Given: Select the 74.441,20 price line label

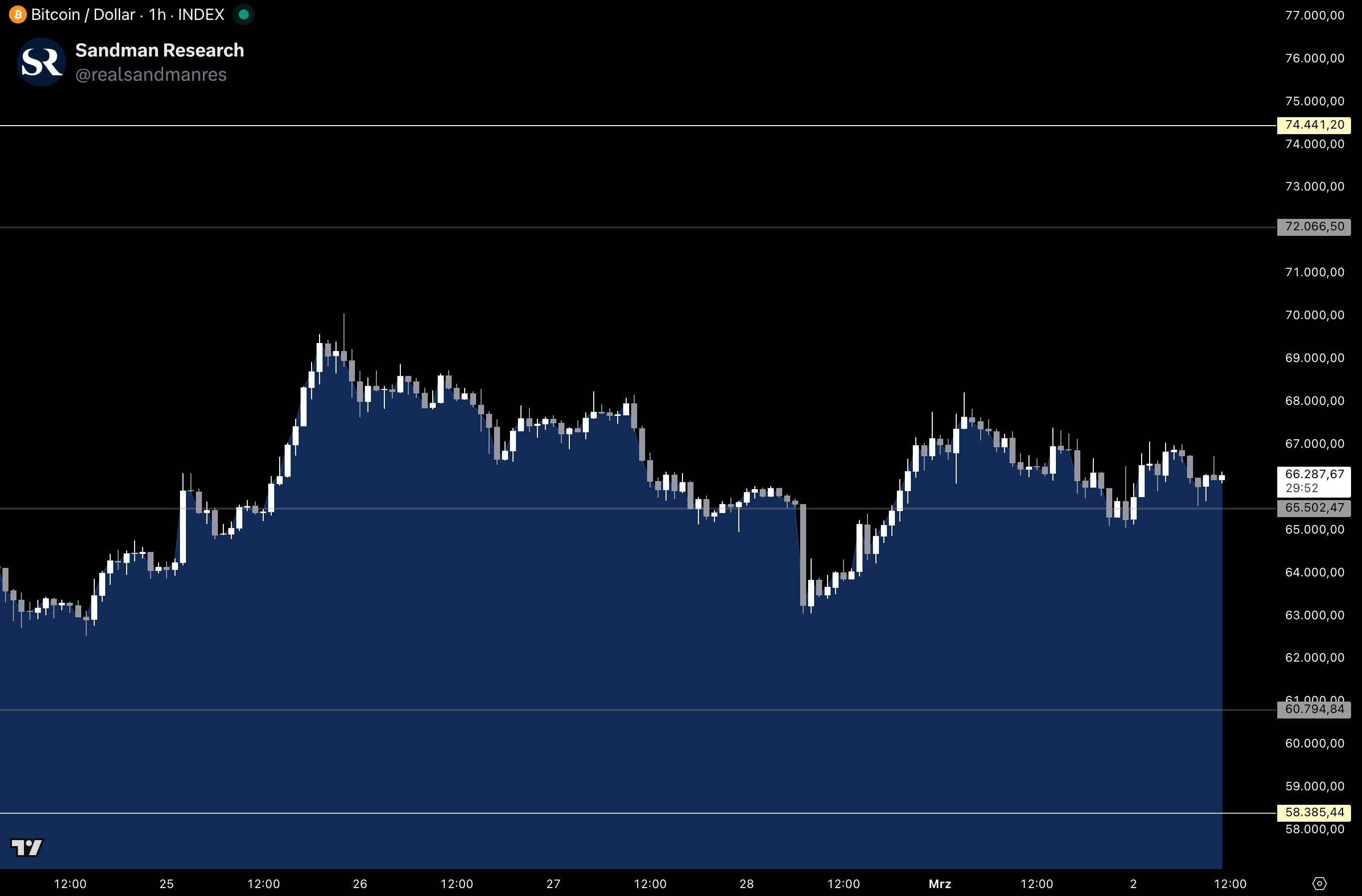Looking at the screenshot, I should click(1314, 125).
